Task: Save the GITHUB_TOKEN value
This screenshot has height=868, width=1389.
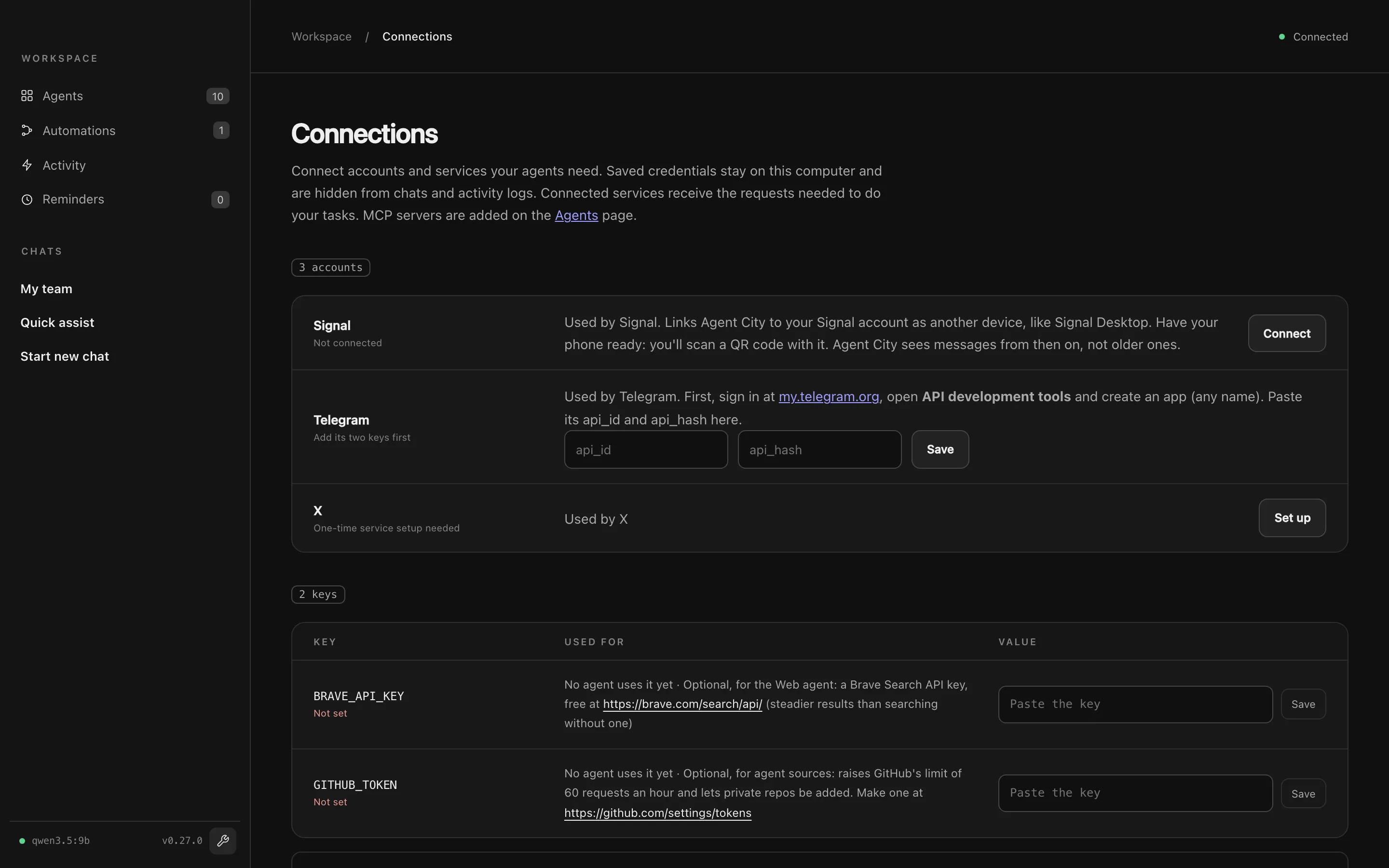Action: tap(1303, 793)
